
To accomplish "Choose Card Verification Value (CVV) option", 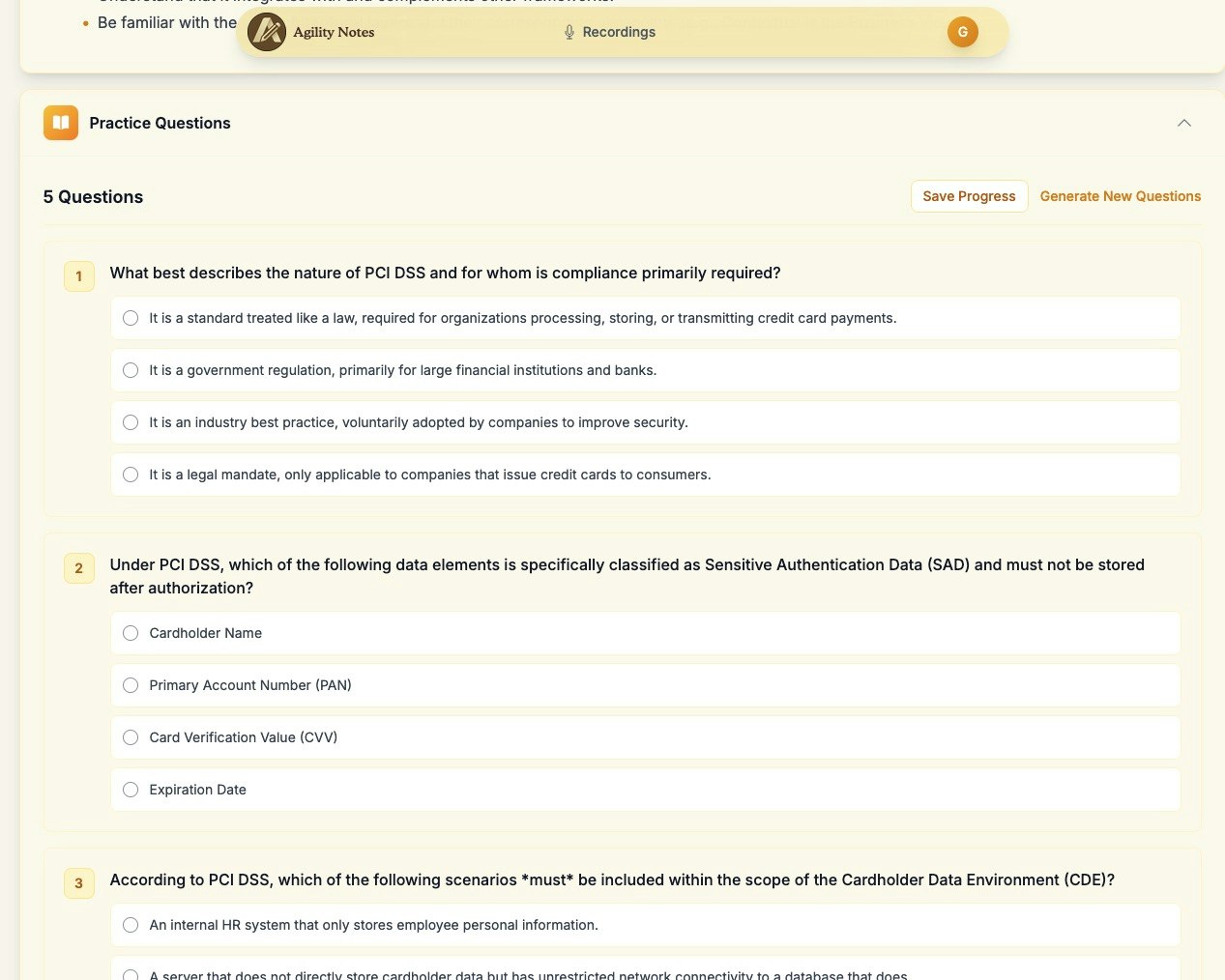I will tap(645, 737).
